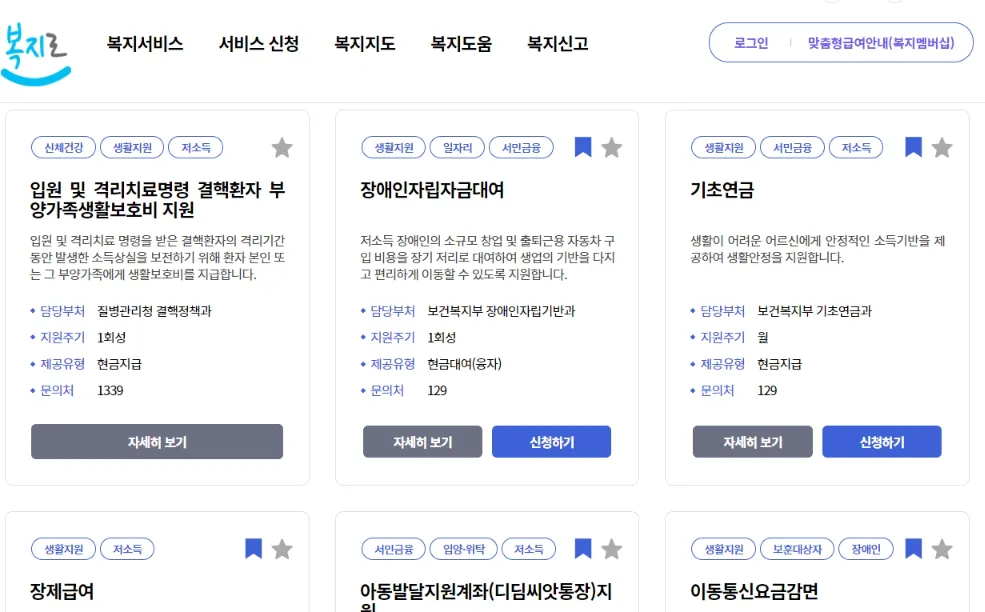Toggle favorite star on 기초연금 card

point(942,148)
